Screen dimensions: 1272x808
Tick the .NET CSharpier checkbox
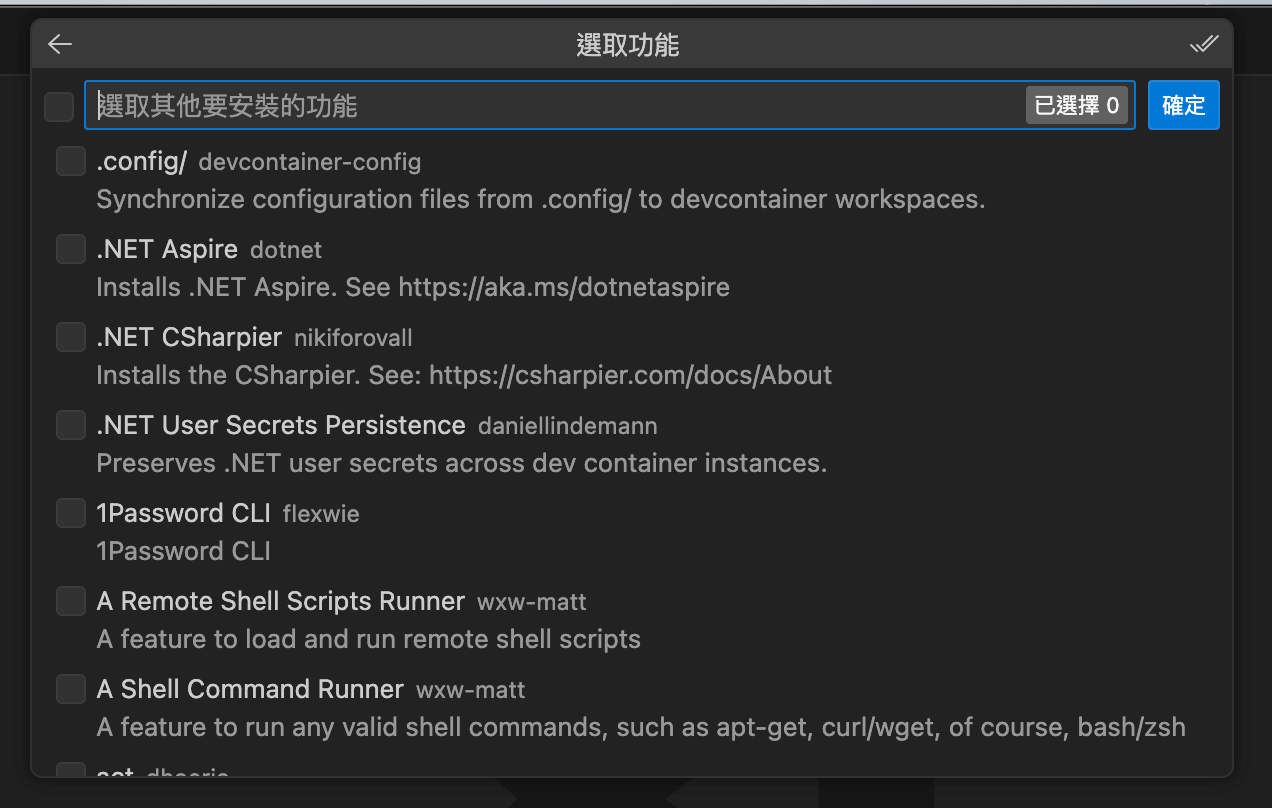(x=70, y=337)
